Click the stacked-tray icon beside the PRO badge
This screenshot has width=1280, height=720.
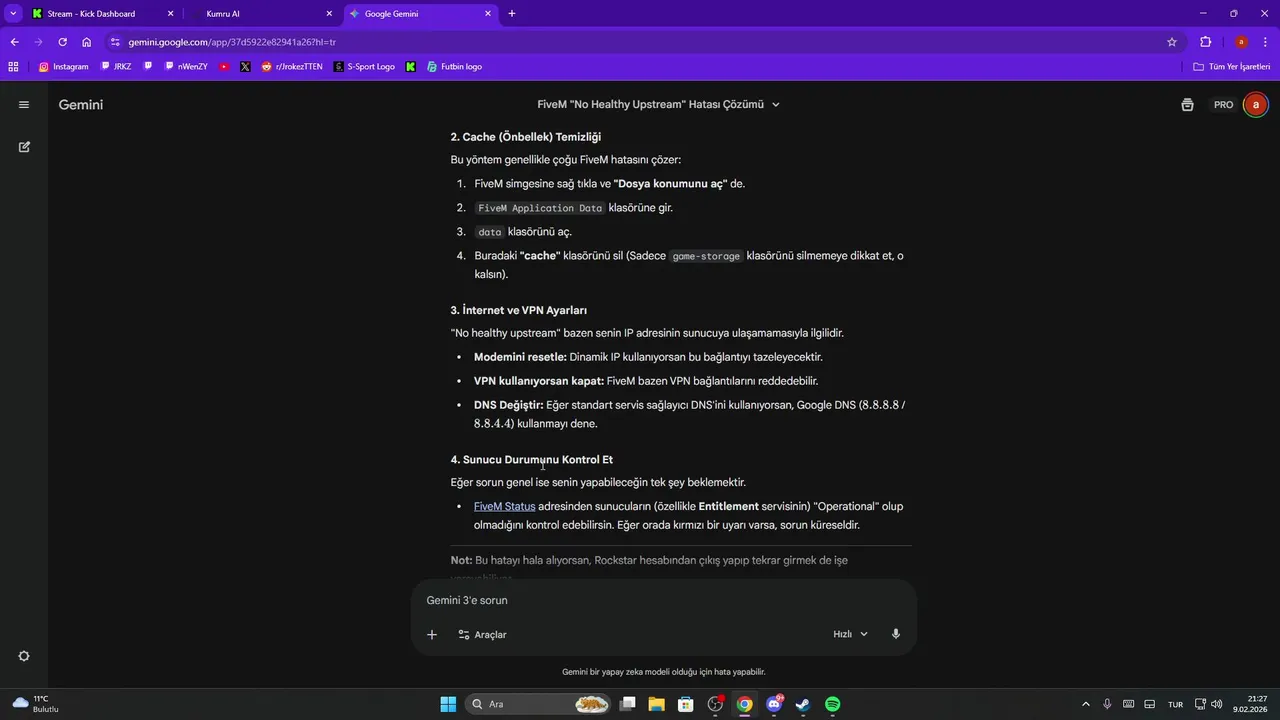pyautogui.click(x=1187, y=105)
